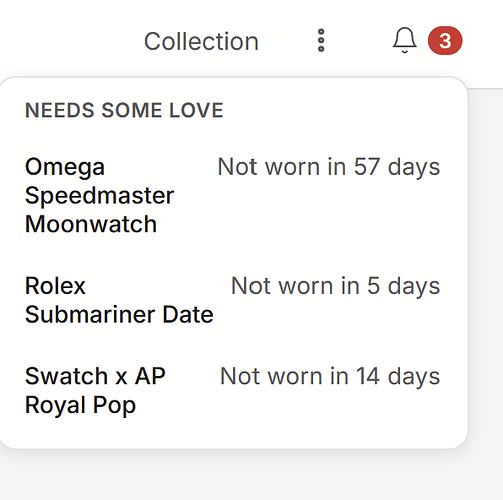
Task: Select the Rolex Submariner Date entry
Action: coord(233,300)
